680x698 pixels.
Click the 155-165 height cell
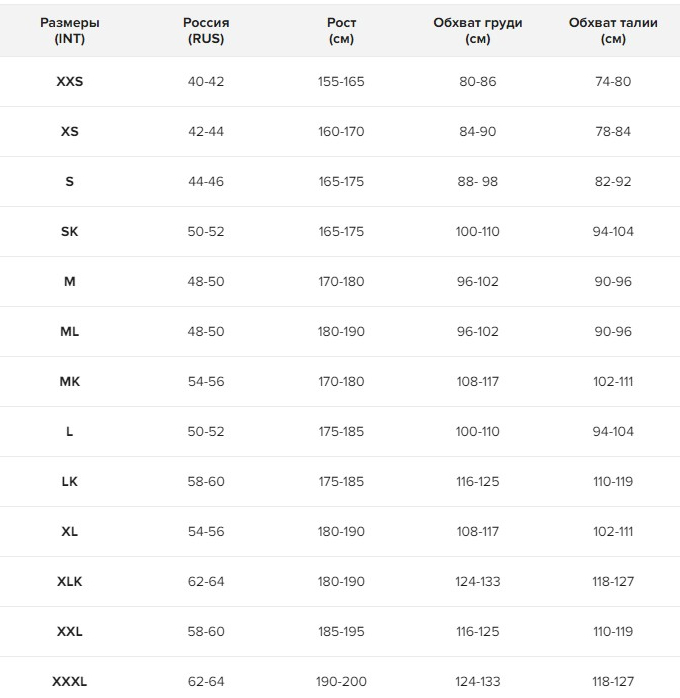[341, 81]
